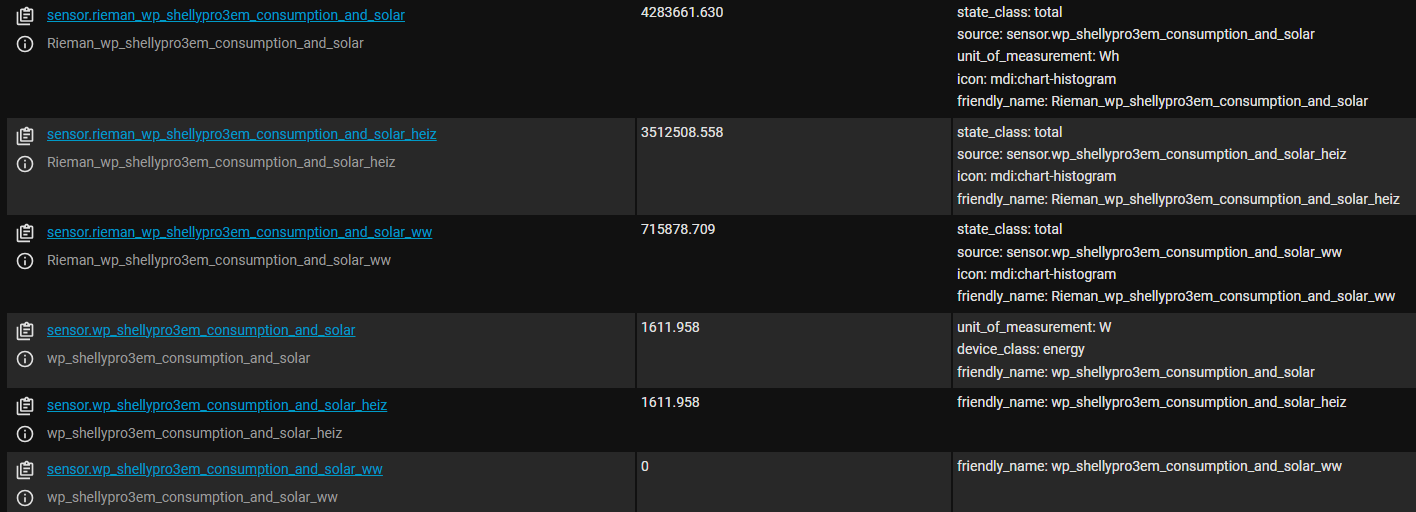Screen dimensions: 1416x512
Task: Copy entity ID sensor.rieman_wp_shellypro3em_consumption_and_solar
Action: tap(26, 17)
